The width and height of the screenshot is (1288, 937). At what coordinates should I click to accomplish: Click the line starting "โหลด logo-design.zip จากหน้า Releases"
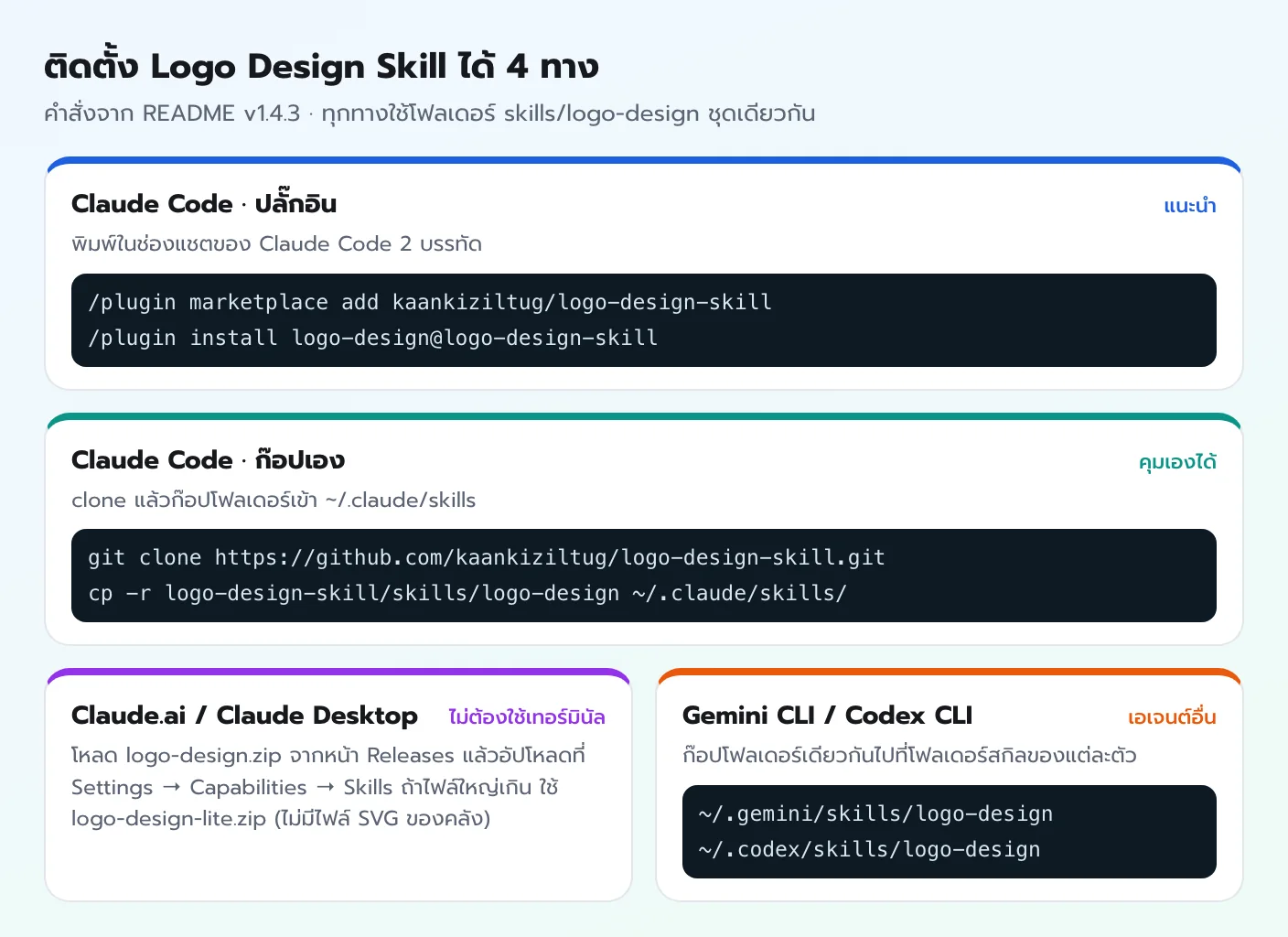click(x=328, y=755)
